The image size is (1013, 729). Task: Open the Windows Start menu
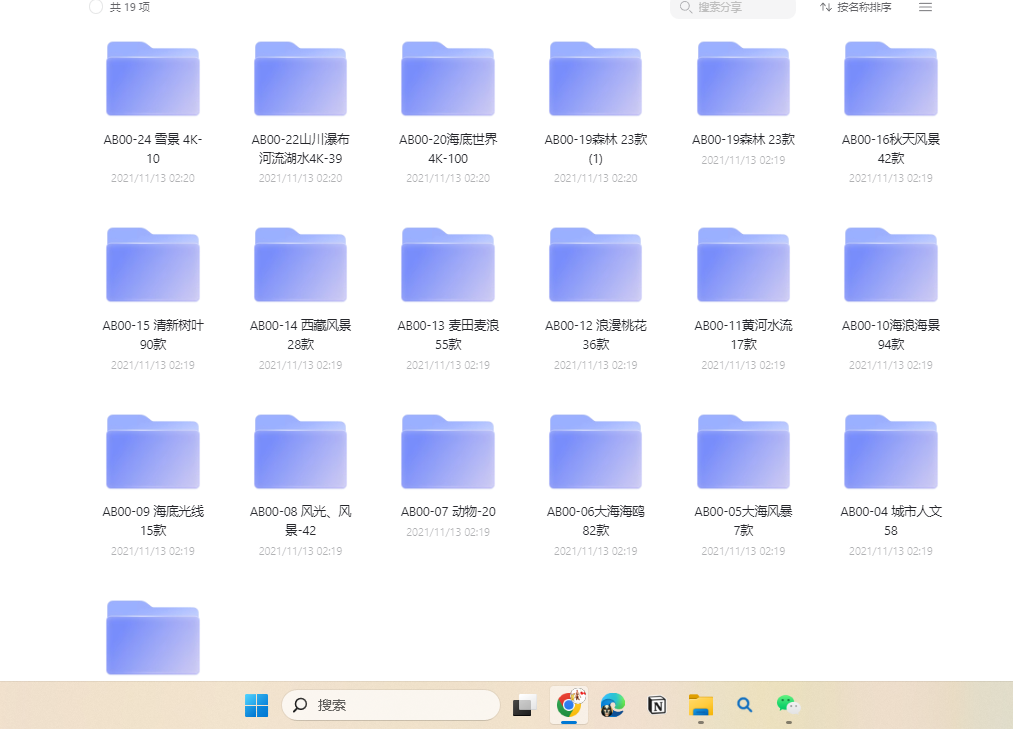(x=257, y=705)
